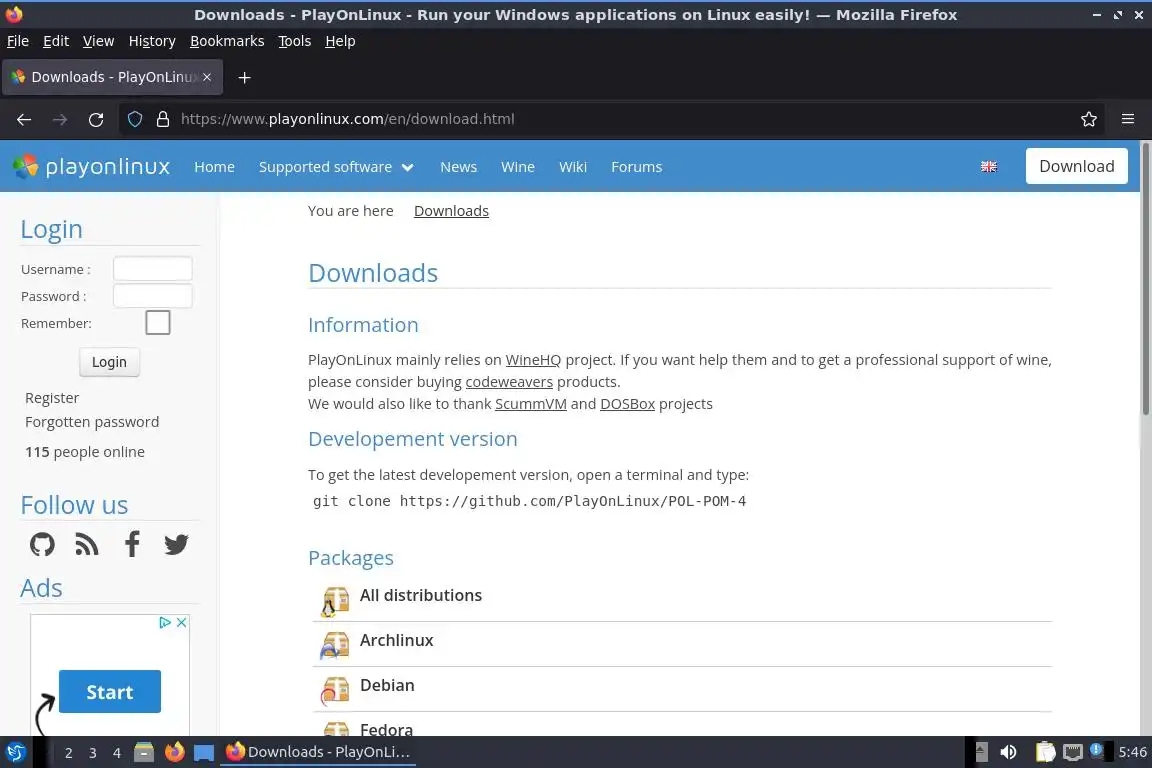This screenshot has height=768, width=1152.
Task: Open the volume control in system tray
Action: click(x=1009, y=752)
